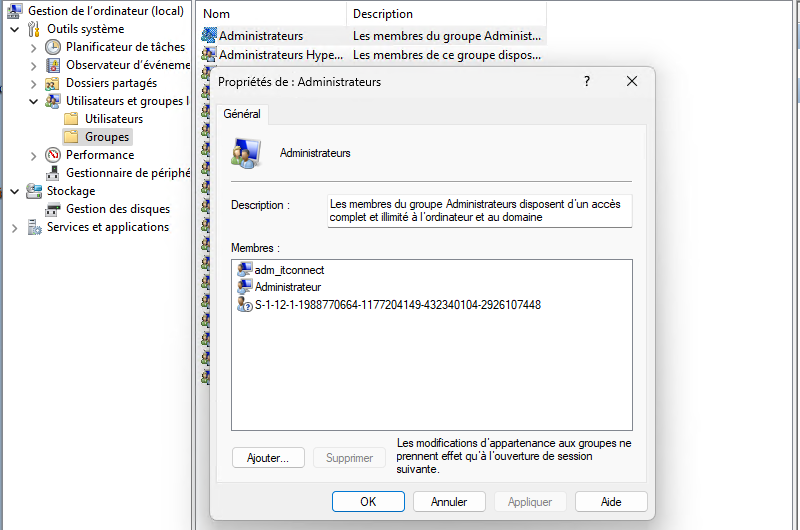
Task: Click the Annuler button
Action: [x=449, y=501]
